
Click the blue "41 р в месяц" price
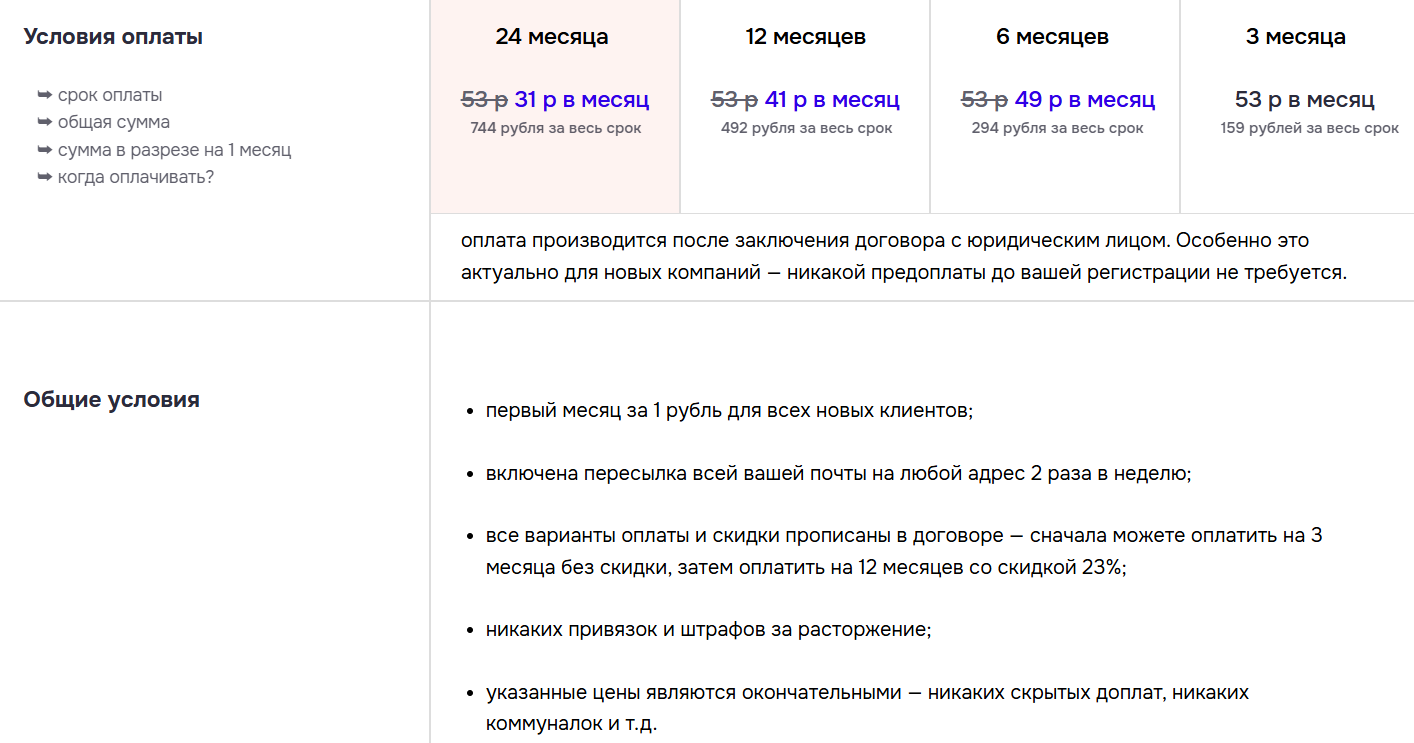832,99
